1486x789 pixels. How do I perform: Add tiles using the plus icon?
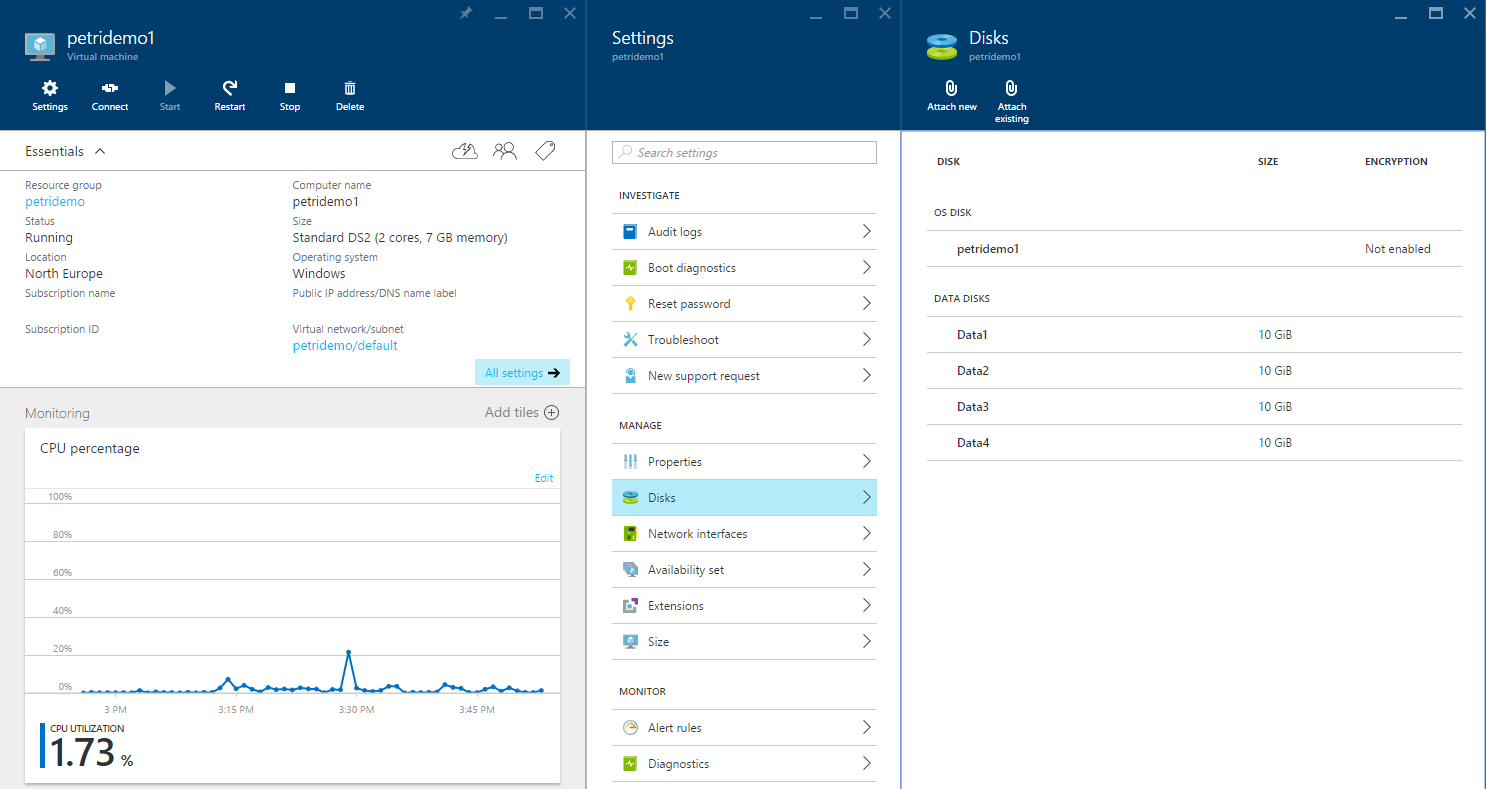tap(551, 412)
